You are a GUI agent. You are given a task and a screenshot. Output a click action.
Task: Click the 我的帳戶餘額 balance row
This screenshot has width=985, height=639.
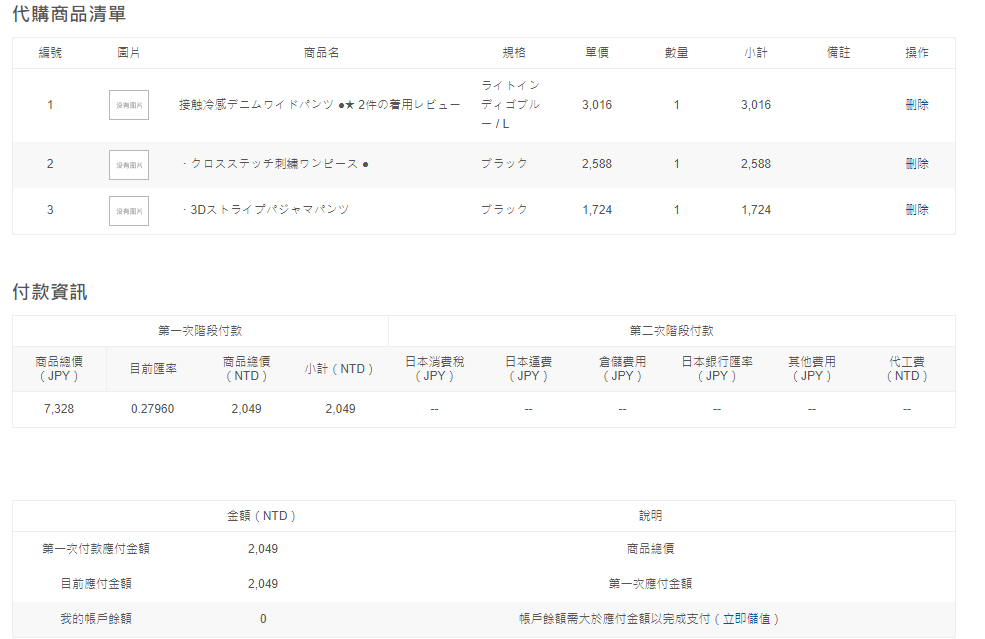[x=97, y=618]
